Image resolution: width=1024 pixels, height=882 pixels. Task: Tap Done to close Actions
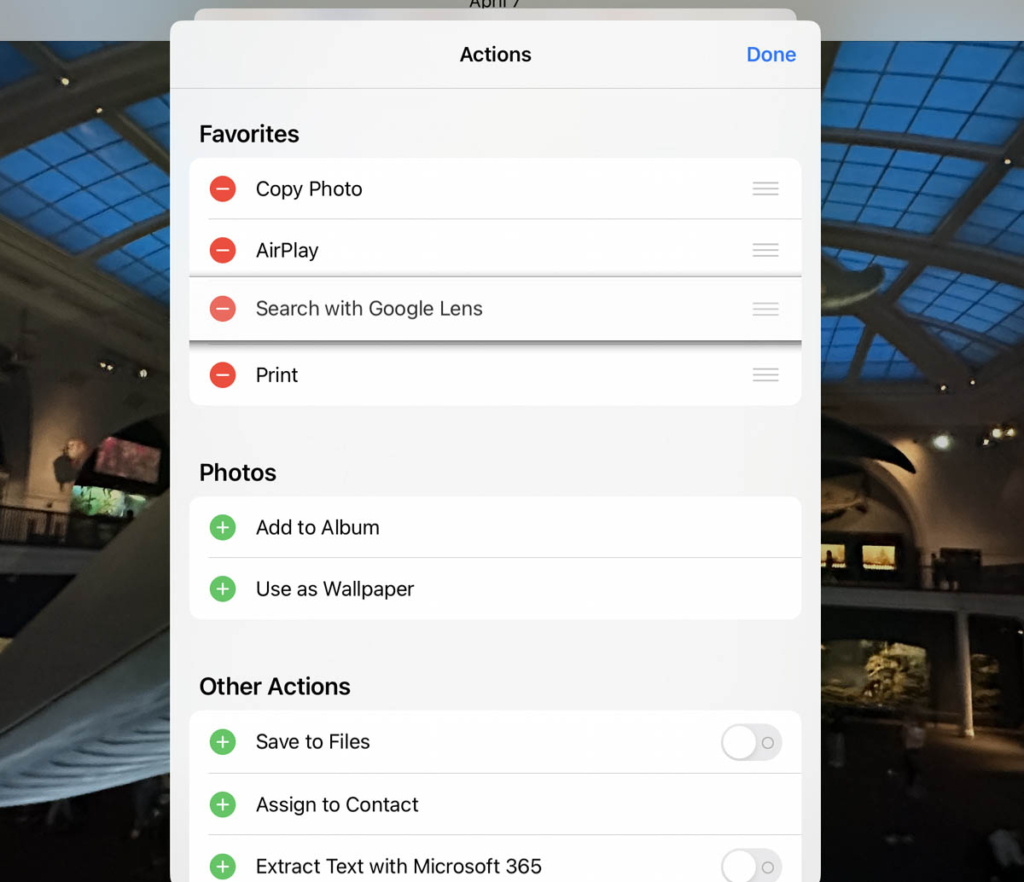(x=771, y=55)
